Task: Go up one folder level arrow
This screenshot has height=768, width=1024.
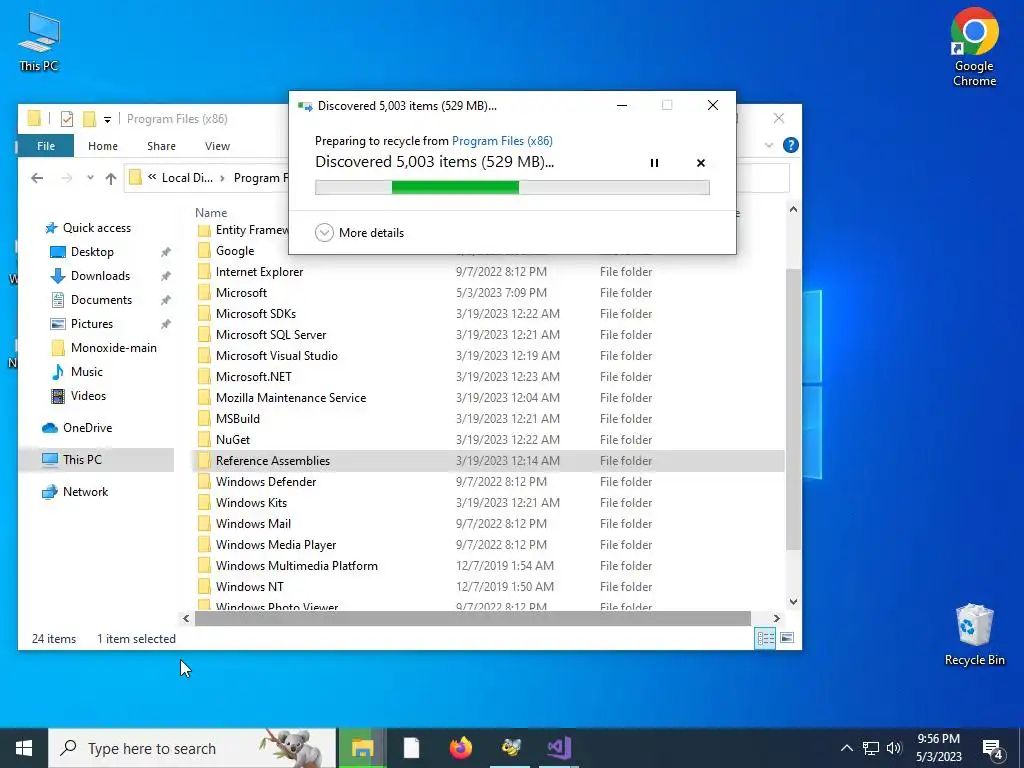Action: coord(110,178)
